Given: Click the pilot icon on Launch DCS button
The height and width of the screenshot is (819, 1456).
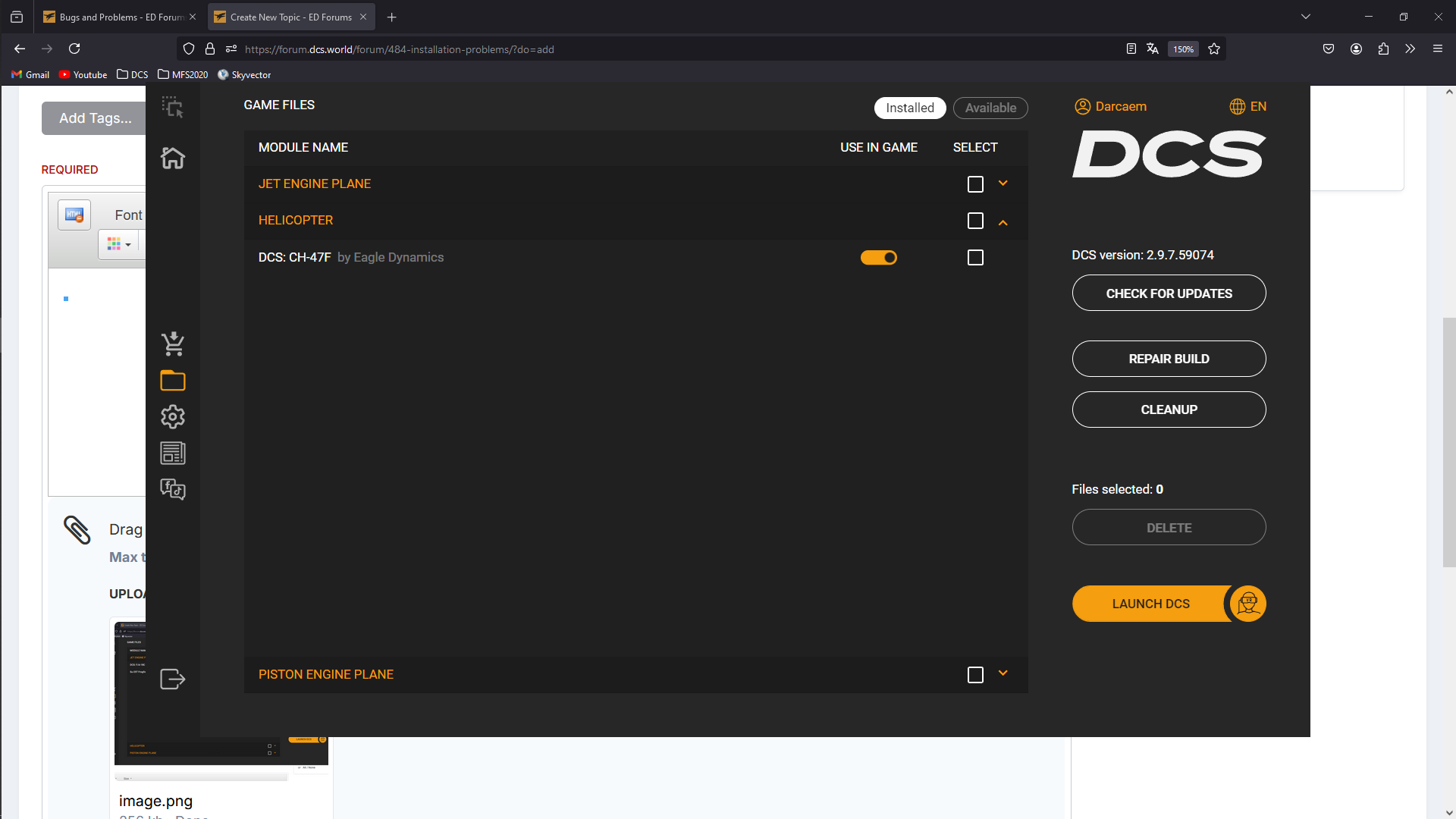Looking at the screenshot, I should pyautogui.click(x=1248, y=604).
